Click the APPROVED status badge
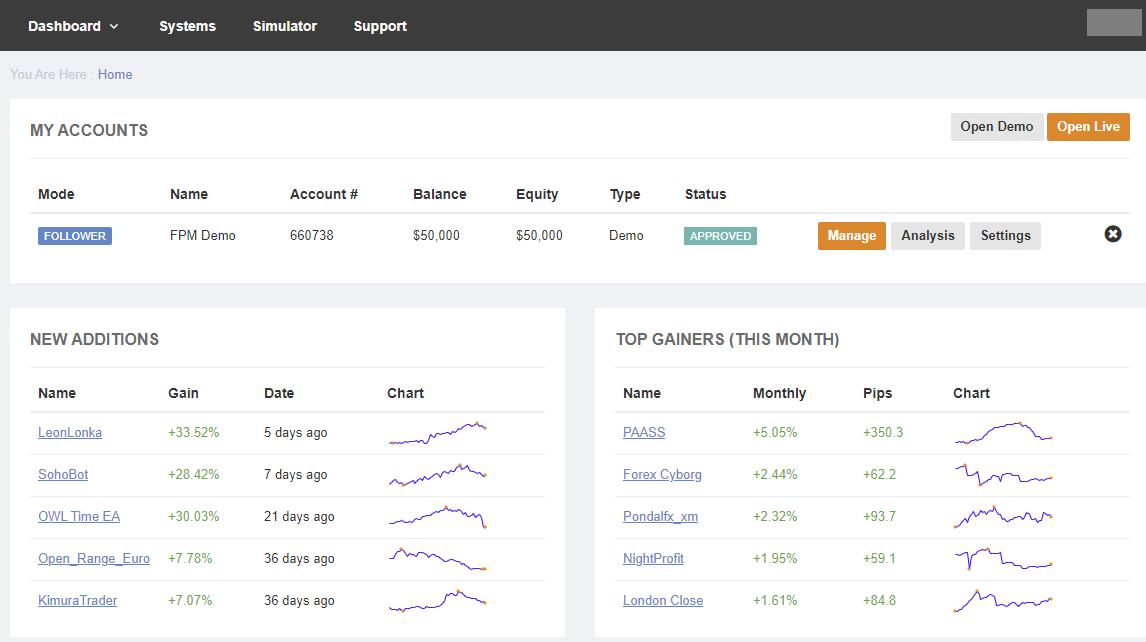The width and height of the screenshot is (1146, 642). [x=720, y=236]
